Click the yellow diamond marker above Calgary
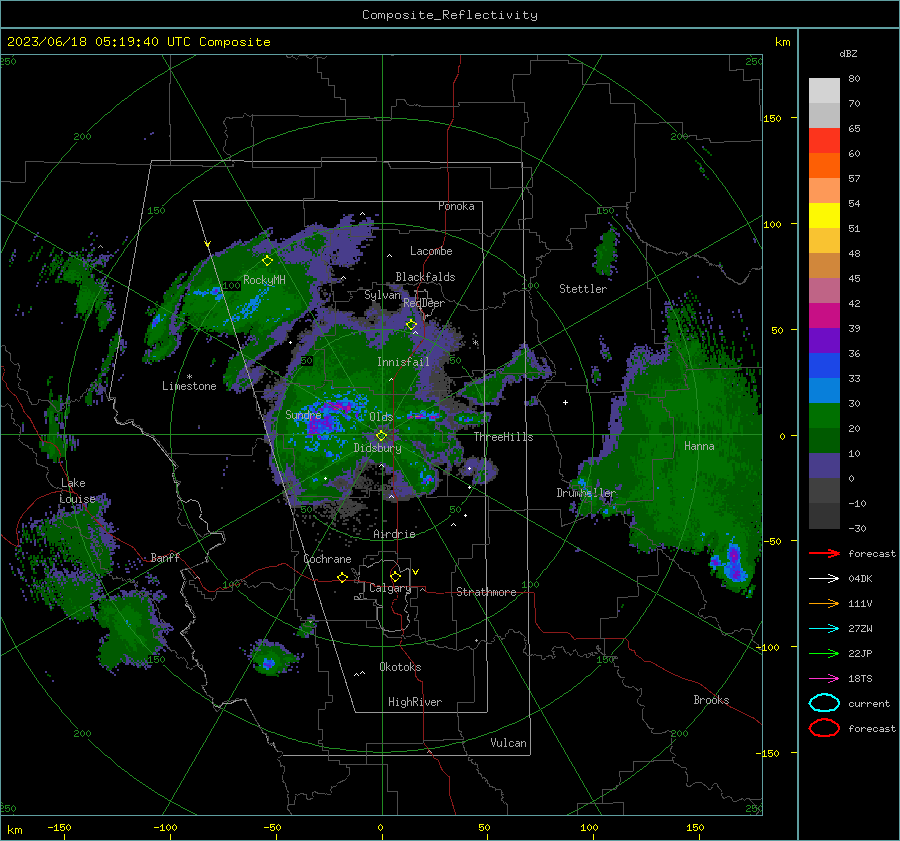This screenshot has height=841, width=900. pos(395,576)
